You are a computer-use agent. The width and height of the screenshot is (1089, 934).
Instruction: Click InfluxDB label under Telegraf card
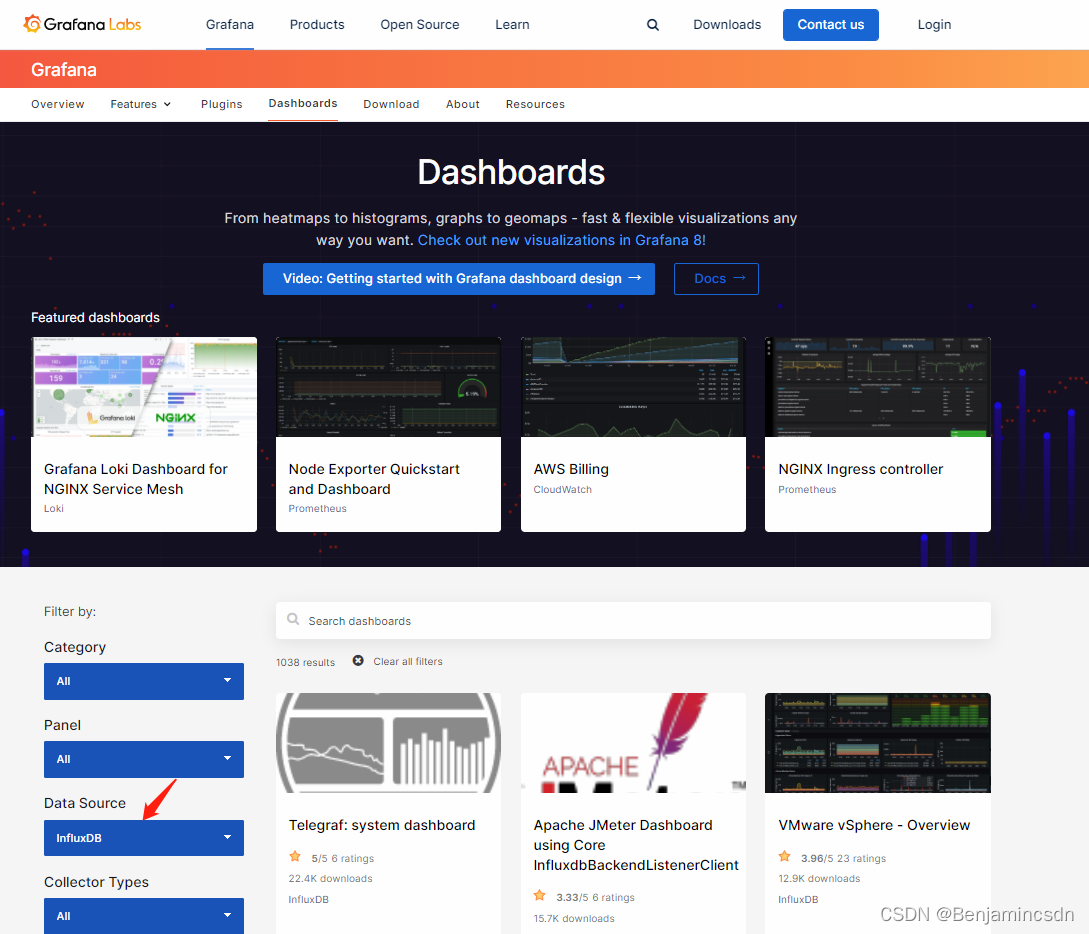click(x=308, y=899)
